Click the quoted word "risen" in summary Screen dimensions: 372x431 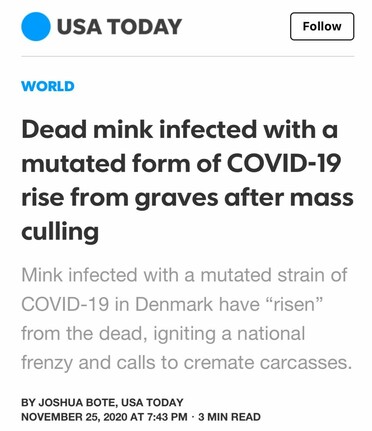click(293, 304)
